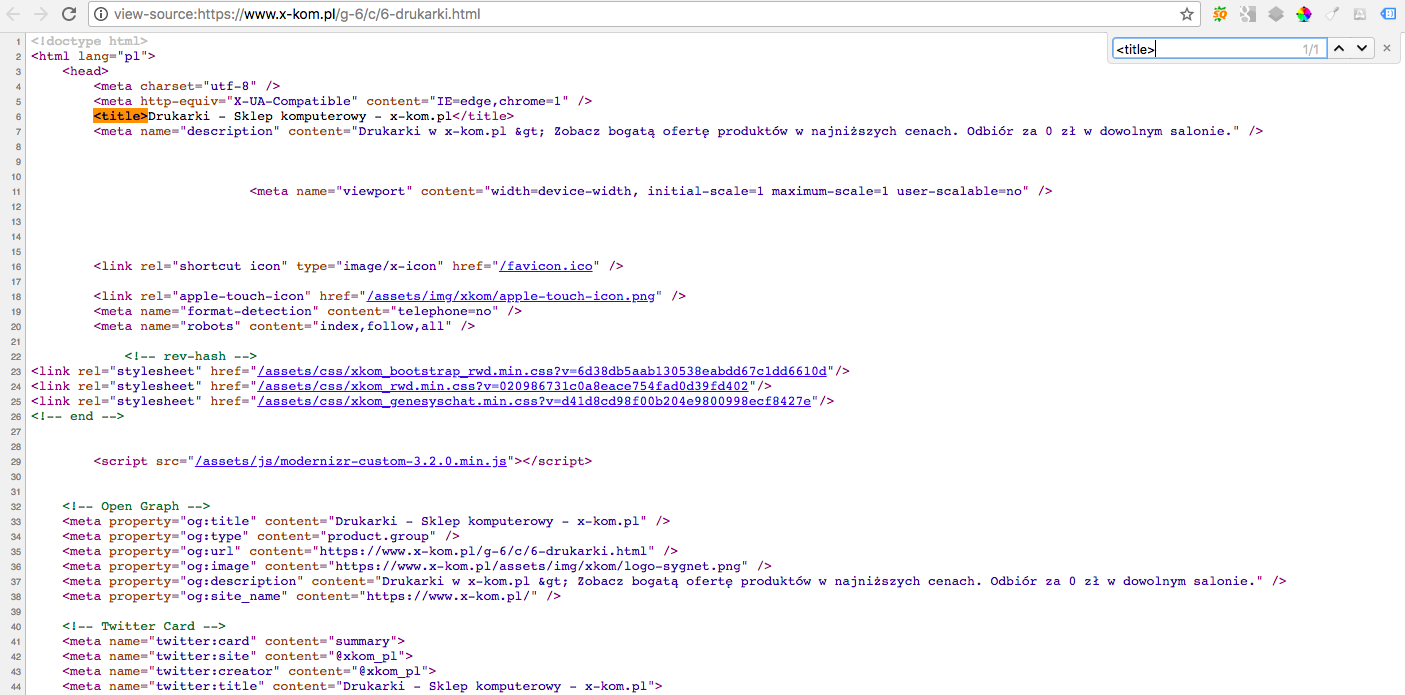
Task: Go back to the previous page
Action: 14,14
